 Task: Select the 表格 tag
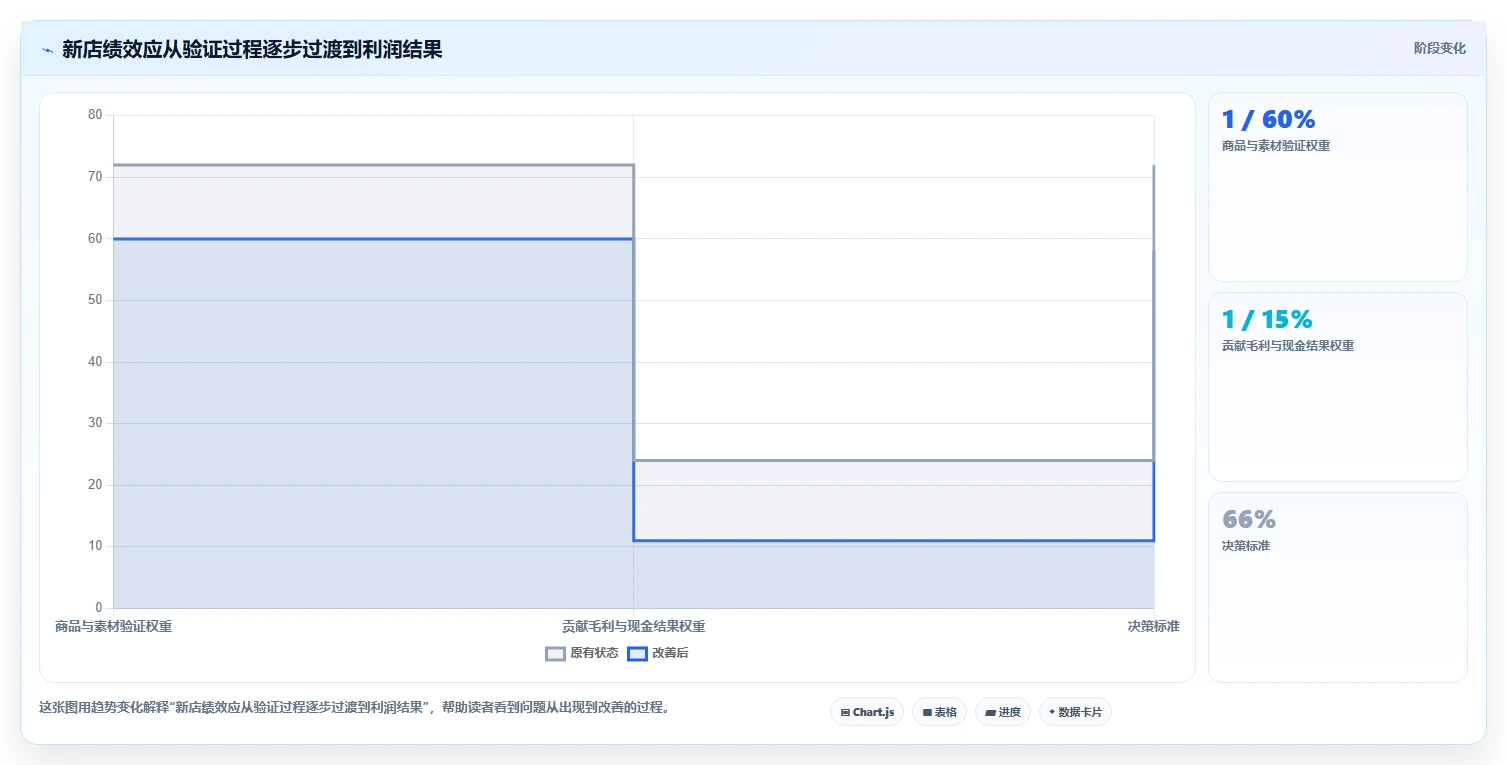point(939,712)
